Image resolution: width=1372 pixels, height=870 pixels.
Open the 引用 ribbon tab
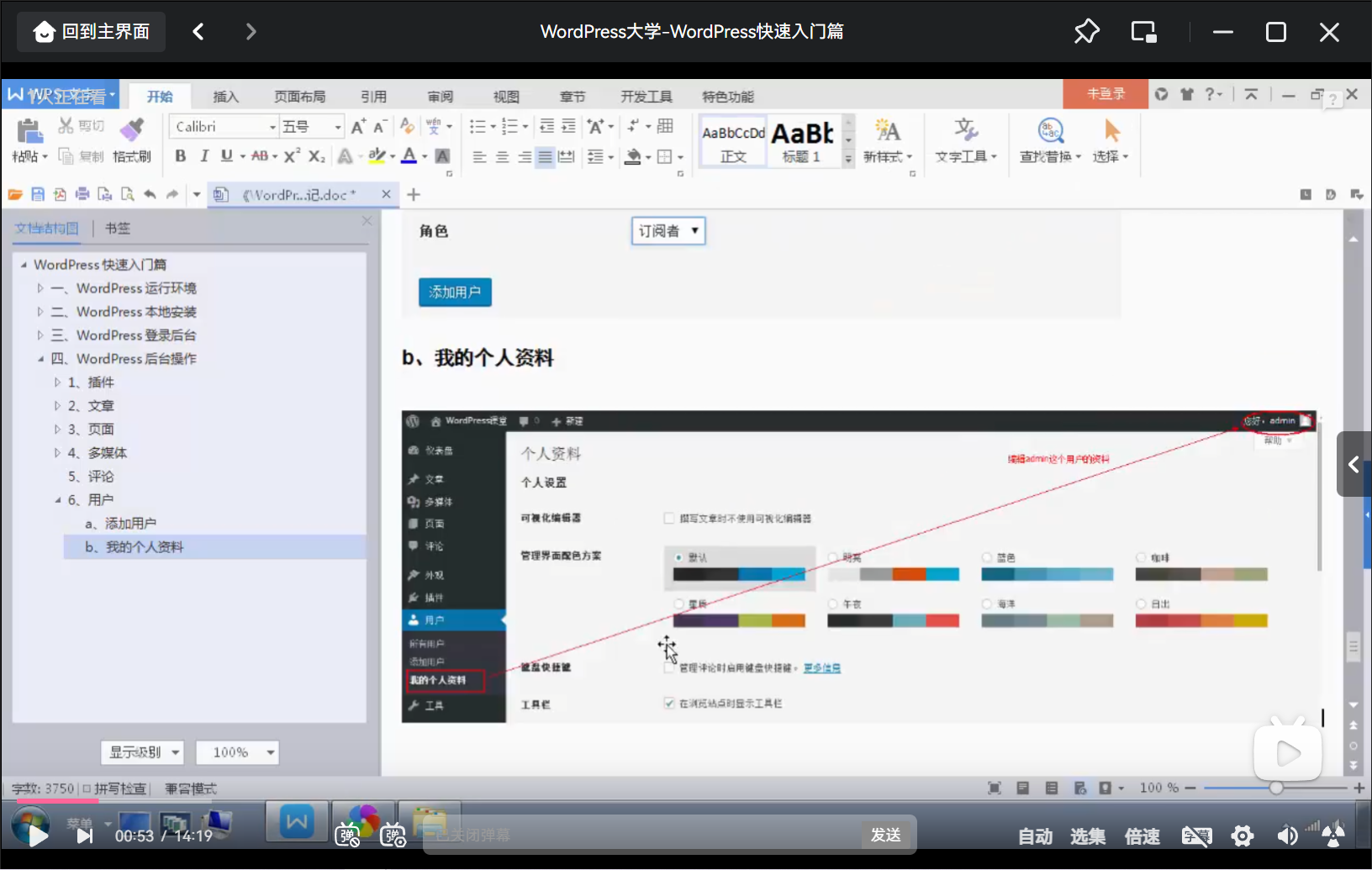pyautogui.click(x=373, y=96)
